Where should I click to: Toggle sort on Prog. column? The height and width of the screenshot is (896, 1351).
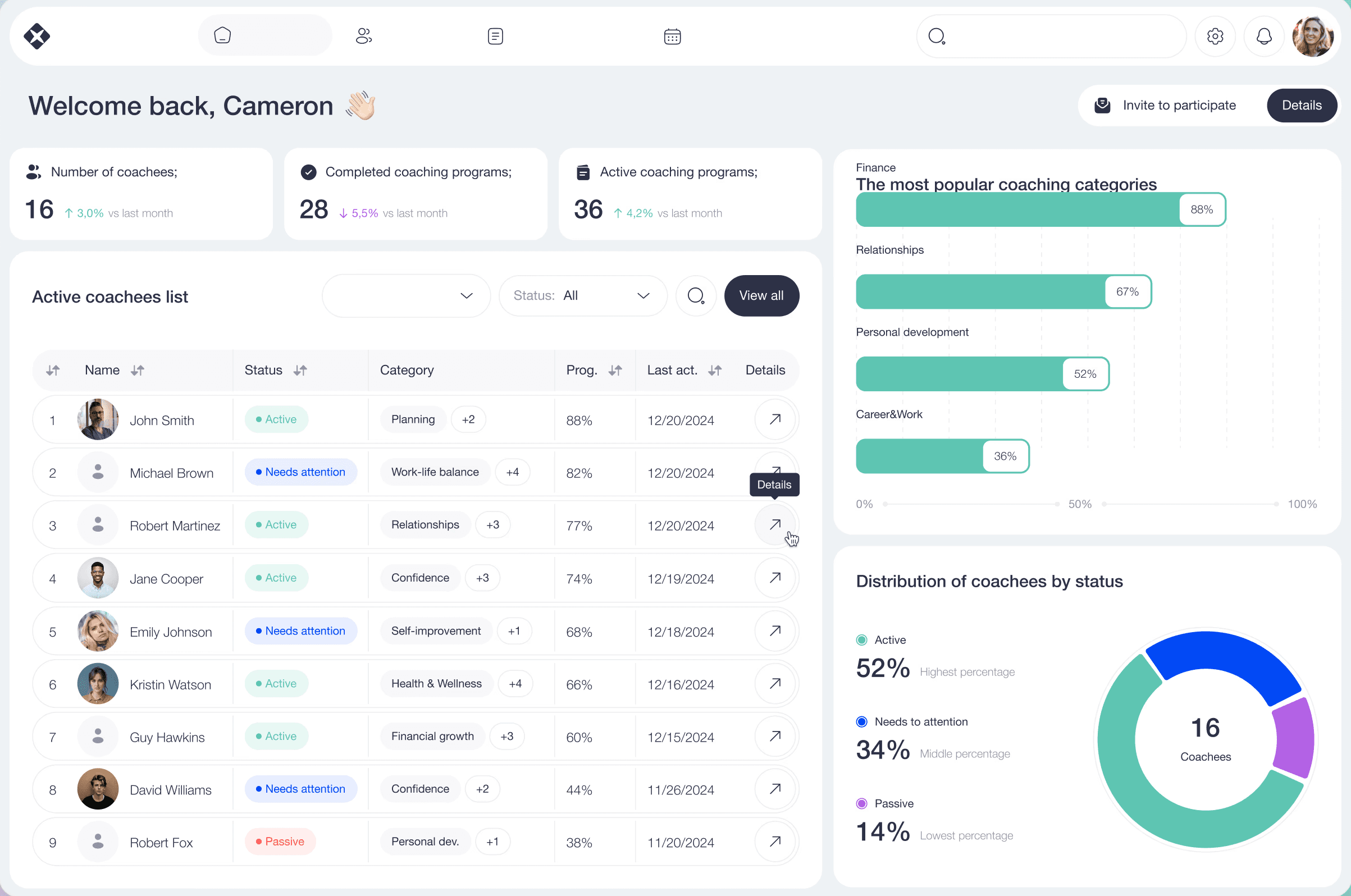(615, 371)
